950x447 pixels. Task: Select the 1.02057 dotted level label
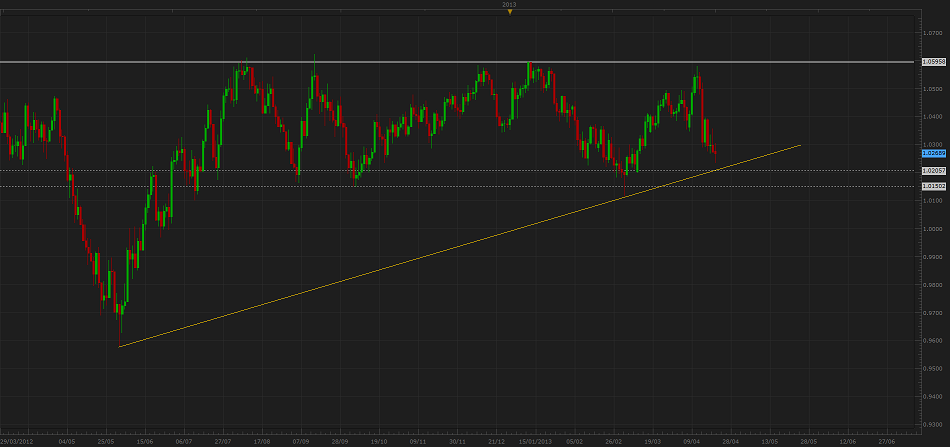tap(934, 171)
